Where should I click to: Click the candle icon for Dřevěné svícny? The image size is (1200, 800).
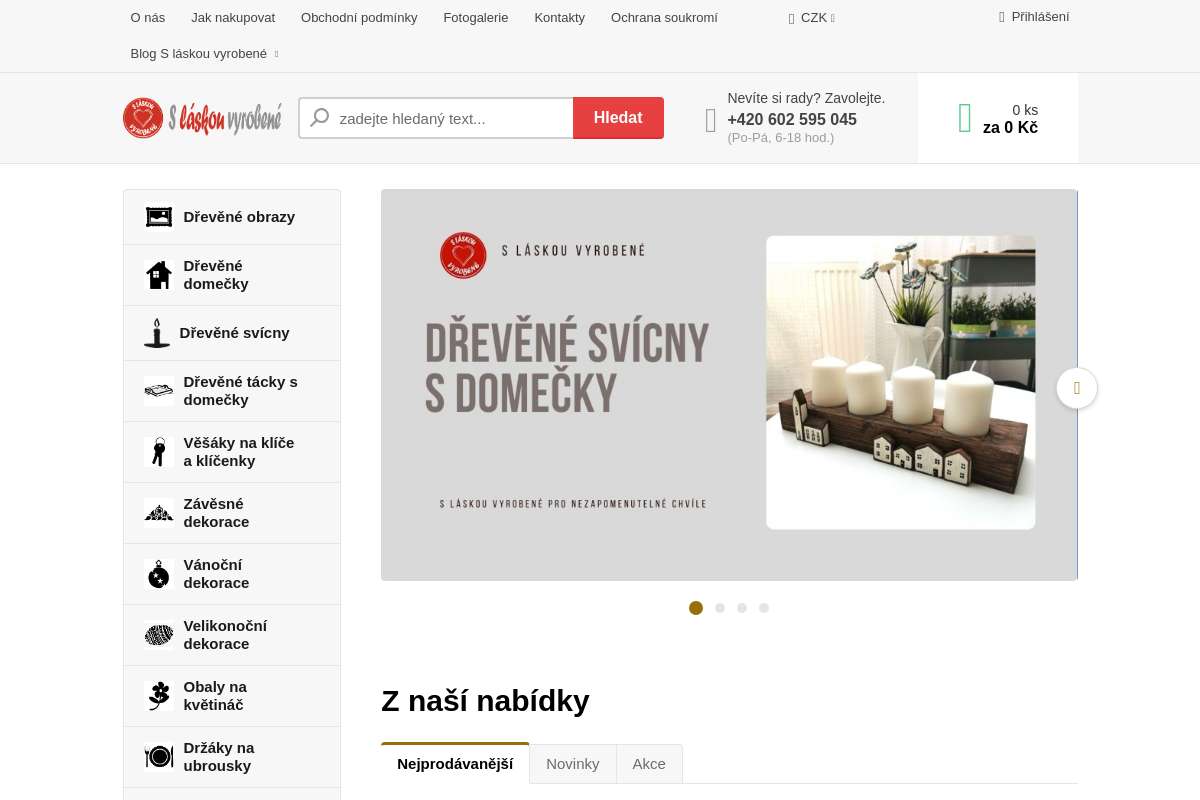point(157,333)
